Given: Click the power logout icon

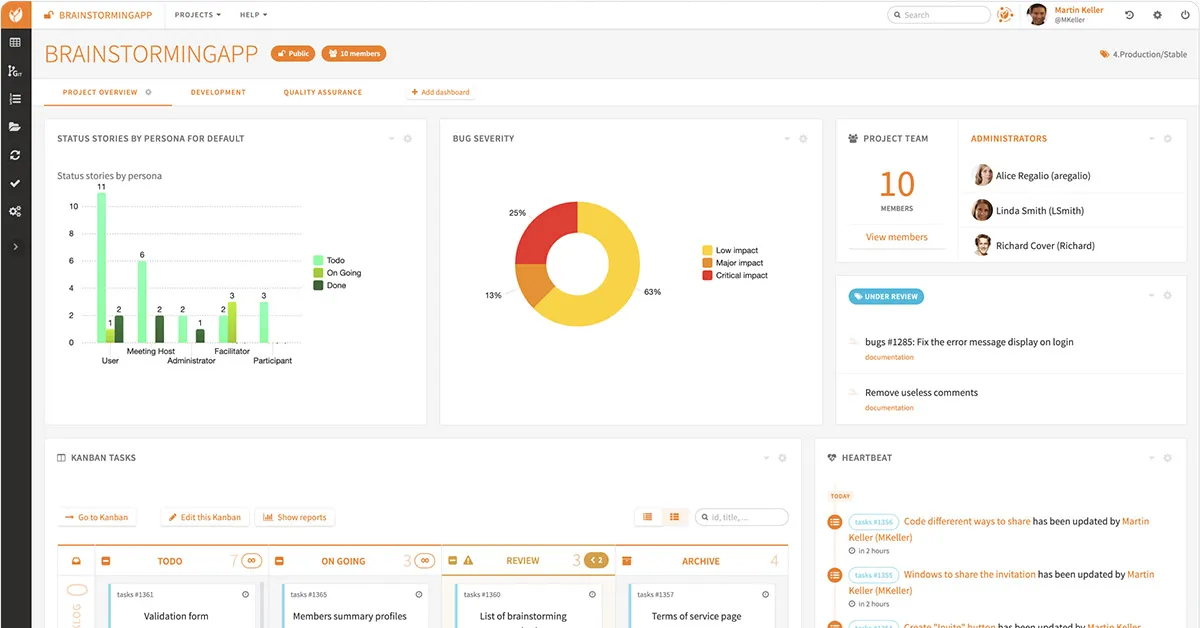Looking at the screenshot, I should [x=1185, y=15].
